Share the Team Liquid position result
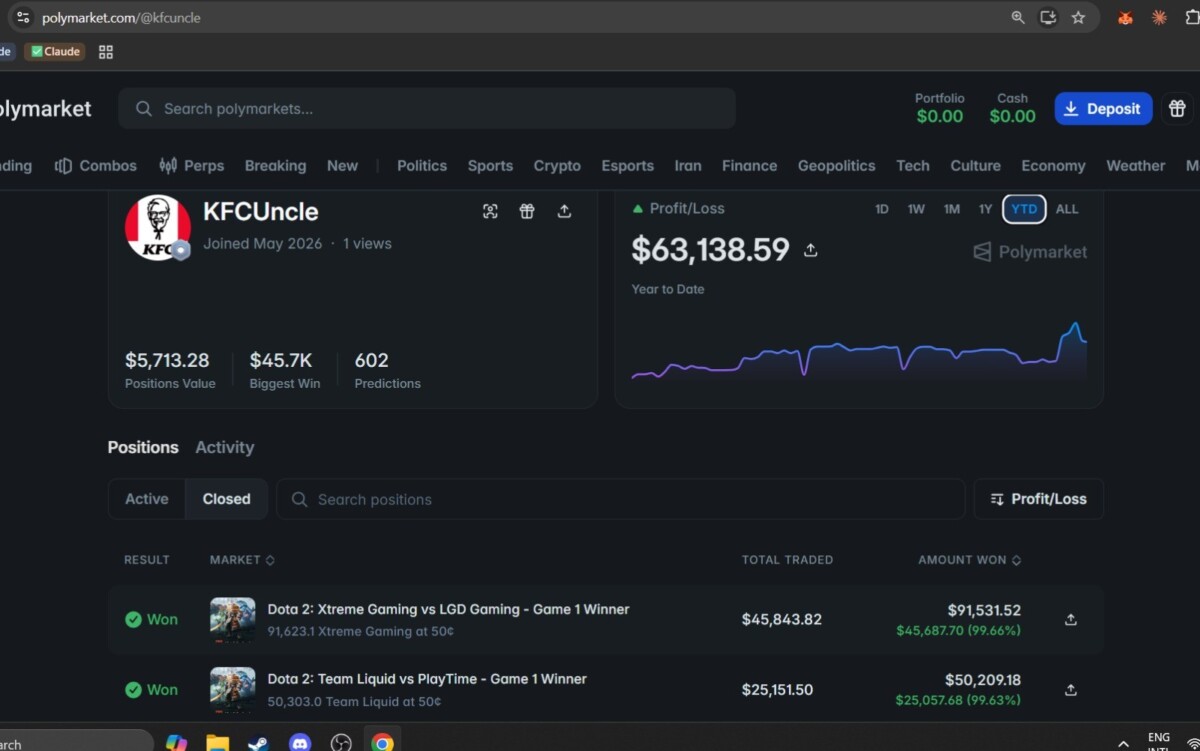Image resolution: width=1200 pixels, height=751 pixels. point(1070,690)
